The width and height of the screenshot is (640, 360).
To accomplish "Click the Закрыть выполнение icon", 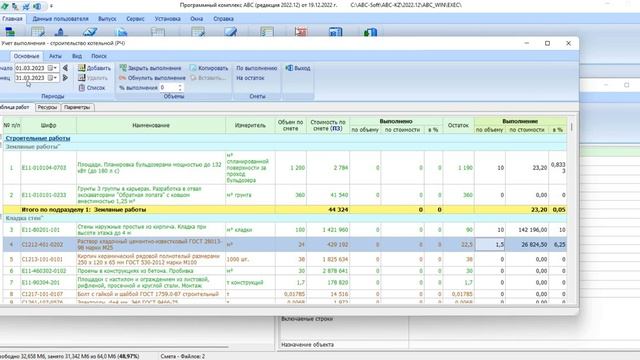I will [123, 68].
